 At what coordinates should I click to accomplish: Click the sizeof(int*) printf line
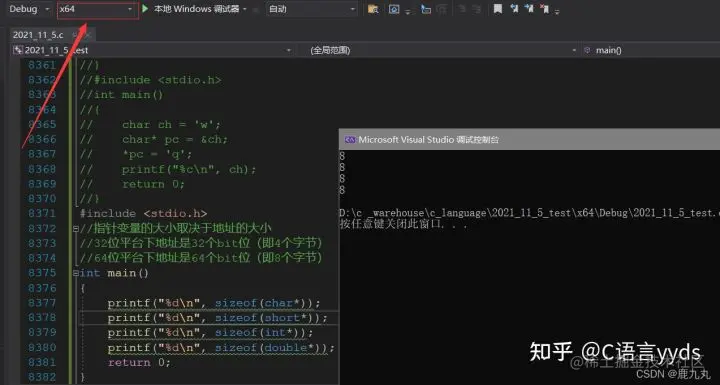point(210,333)
